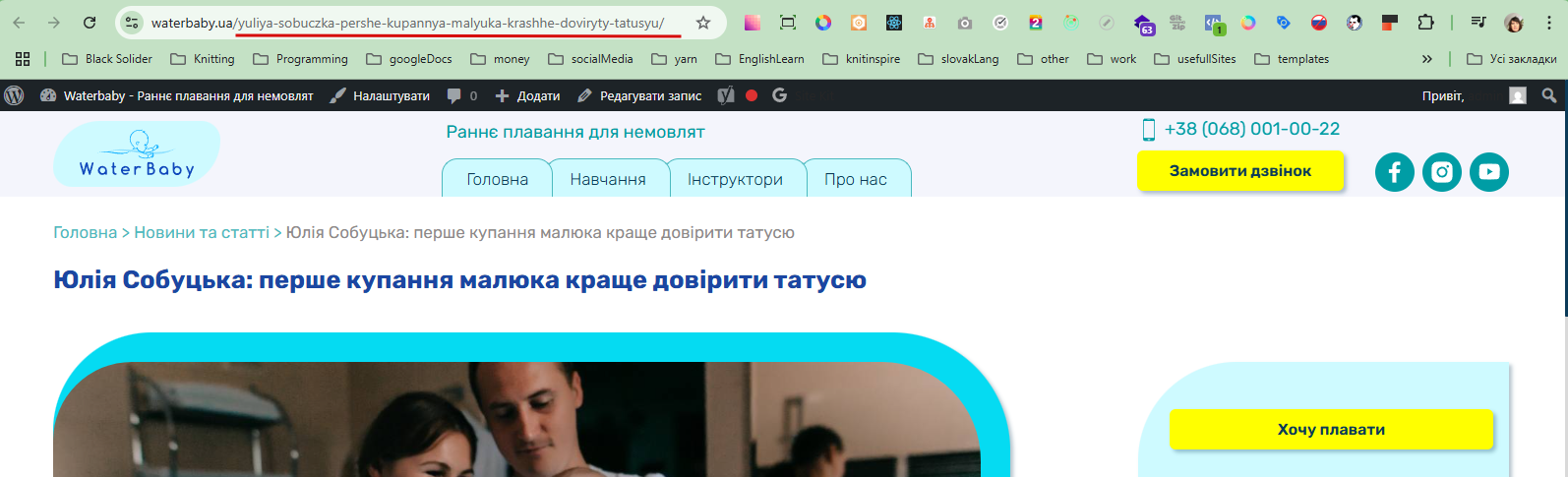Click Редагувати запис in admin bar

pyautogui.click(x=639, y=95)
